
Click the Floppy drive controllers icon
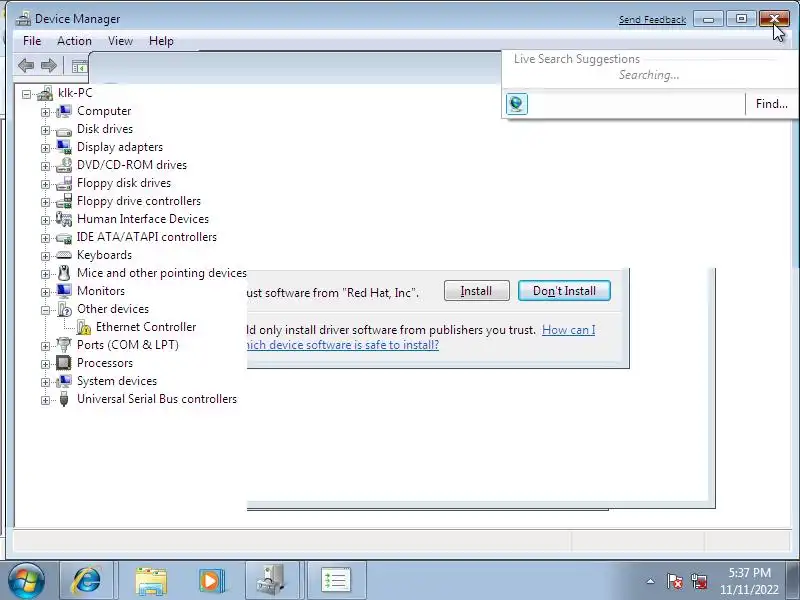(64, 201)
